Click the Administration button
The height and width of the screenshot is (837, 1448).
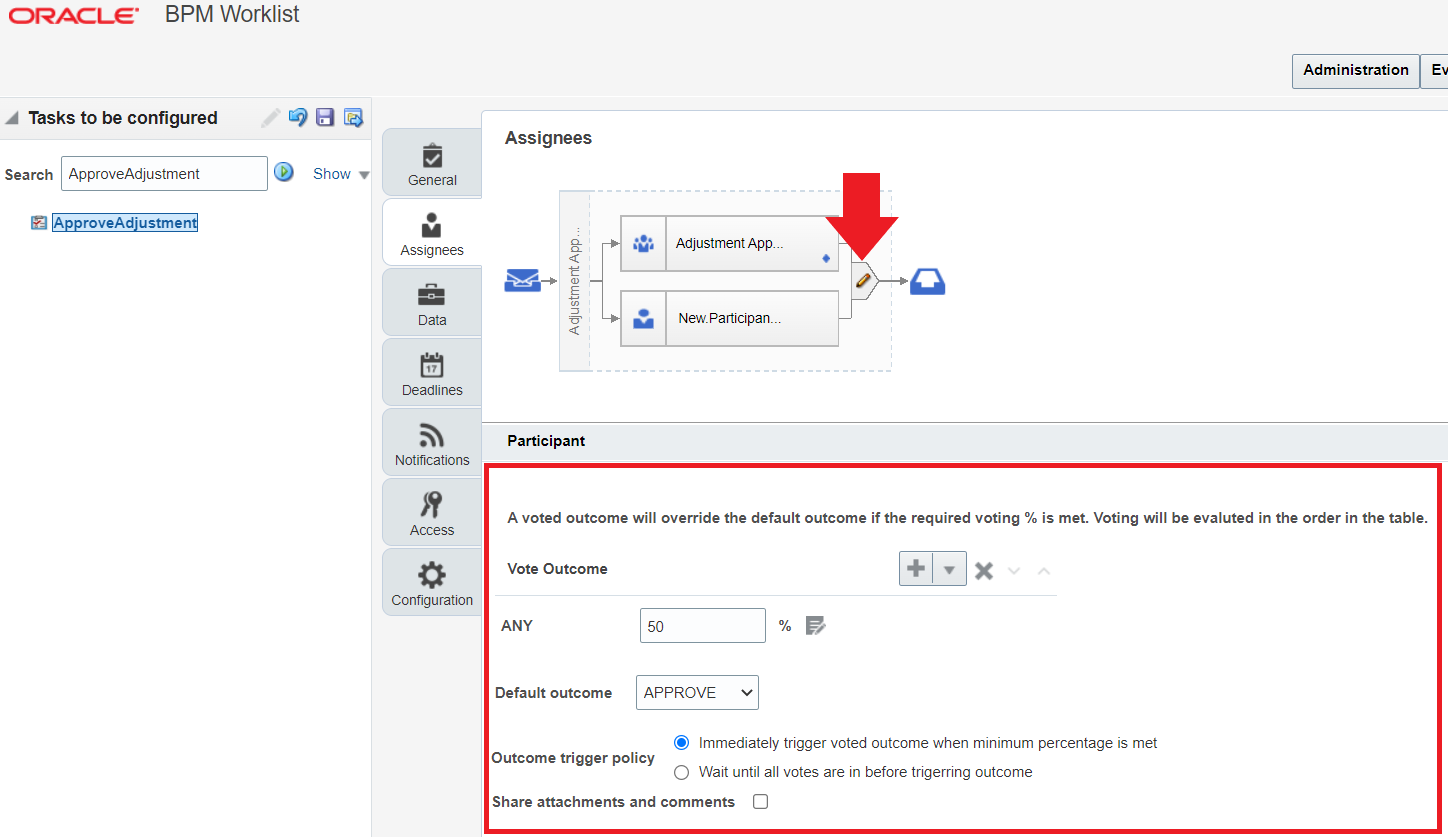coord(1356,70)
